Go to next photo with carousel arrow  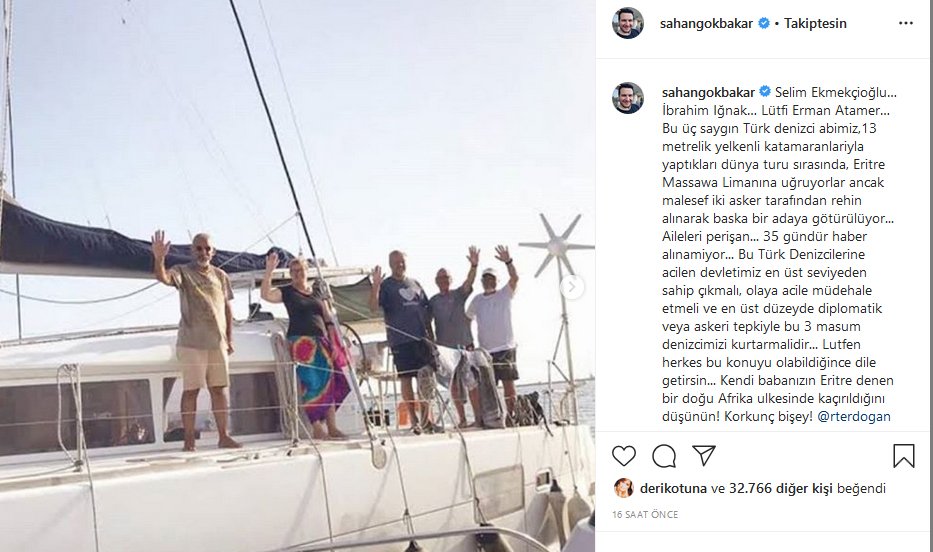[572, 287]
